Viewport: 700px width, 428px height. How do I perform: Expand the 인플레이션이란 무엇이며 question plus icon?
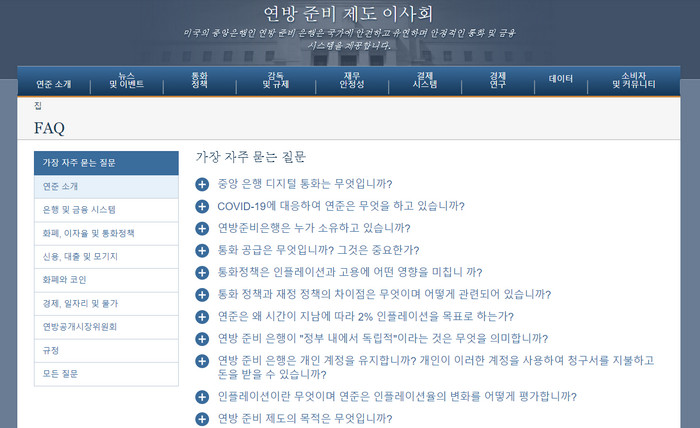[202, 397]
